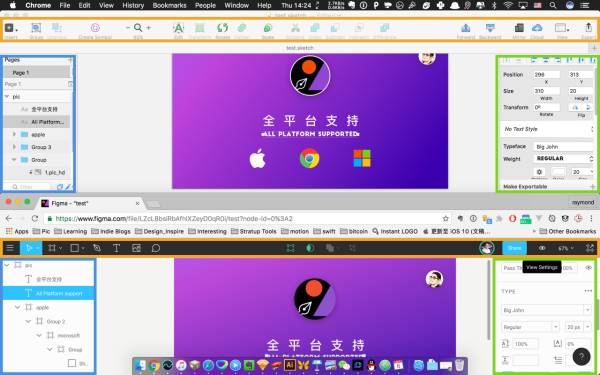This screenshot has width=600, height=375.
Task: Open the Edit menu in the menu bar
Action: point(84,5)
